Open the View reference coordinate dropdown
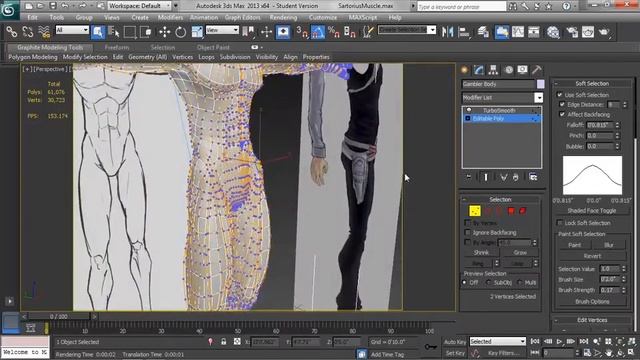This screenshot has height=360, width=640. point(222,30)
